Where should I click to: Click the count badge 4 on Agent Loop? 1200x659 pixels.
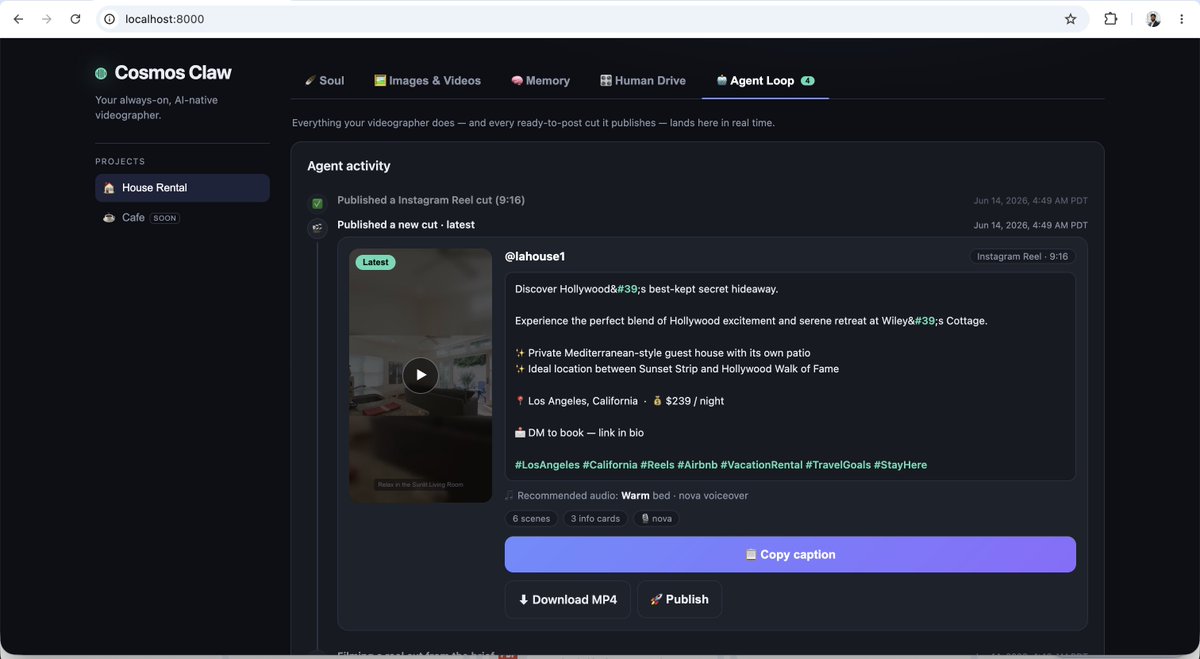(808, 81)
